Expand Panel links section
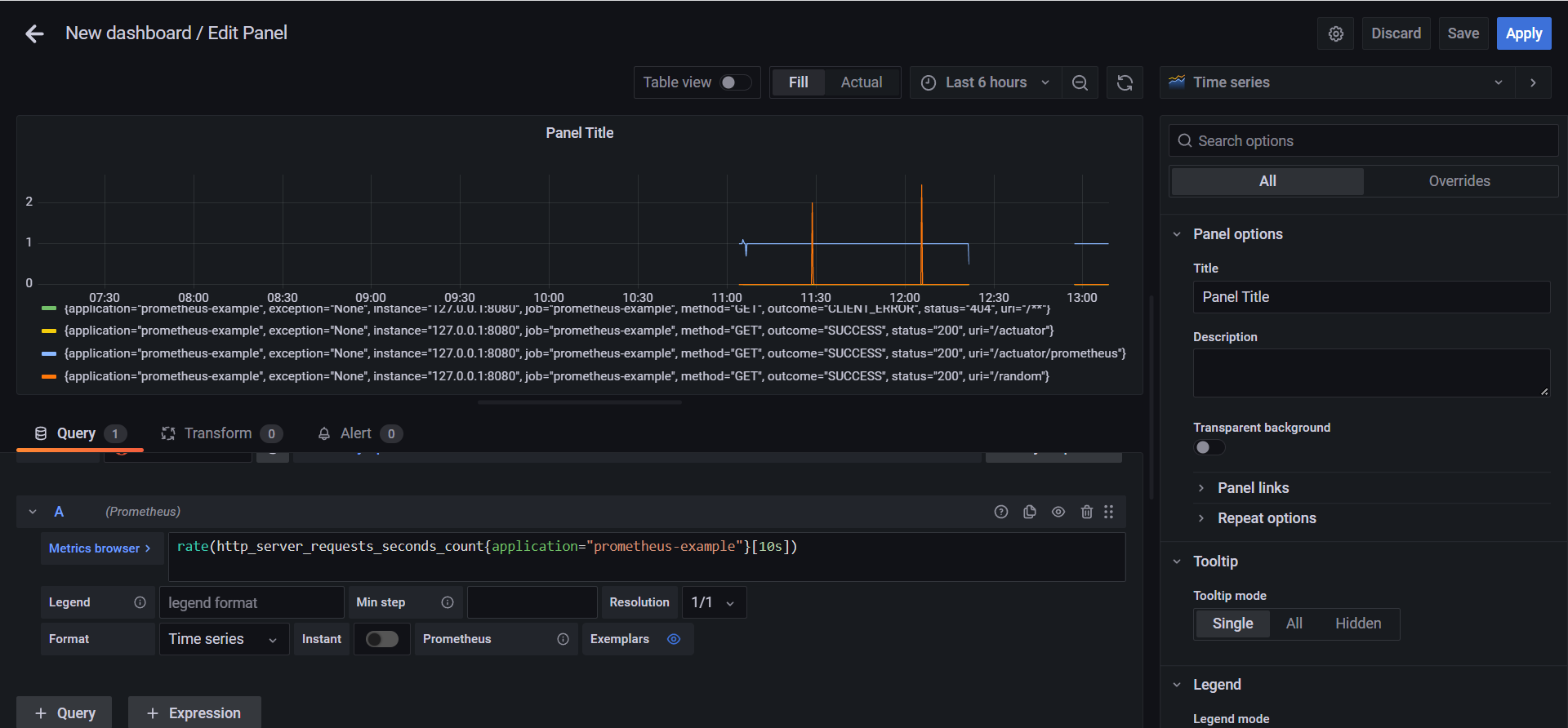This screenshot has height=728, width=1568. (1200, 488)
